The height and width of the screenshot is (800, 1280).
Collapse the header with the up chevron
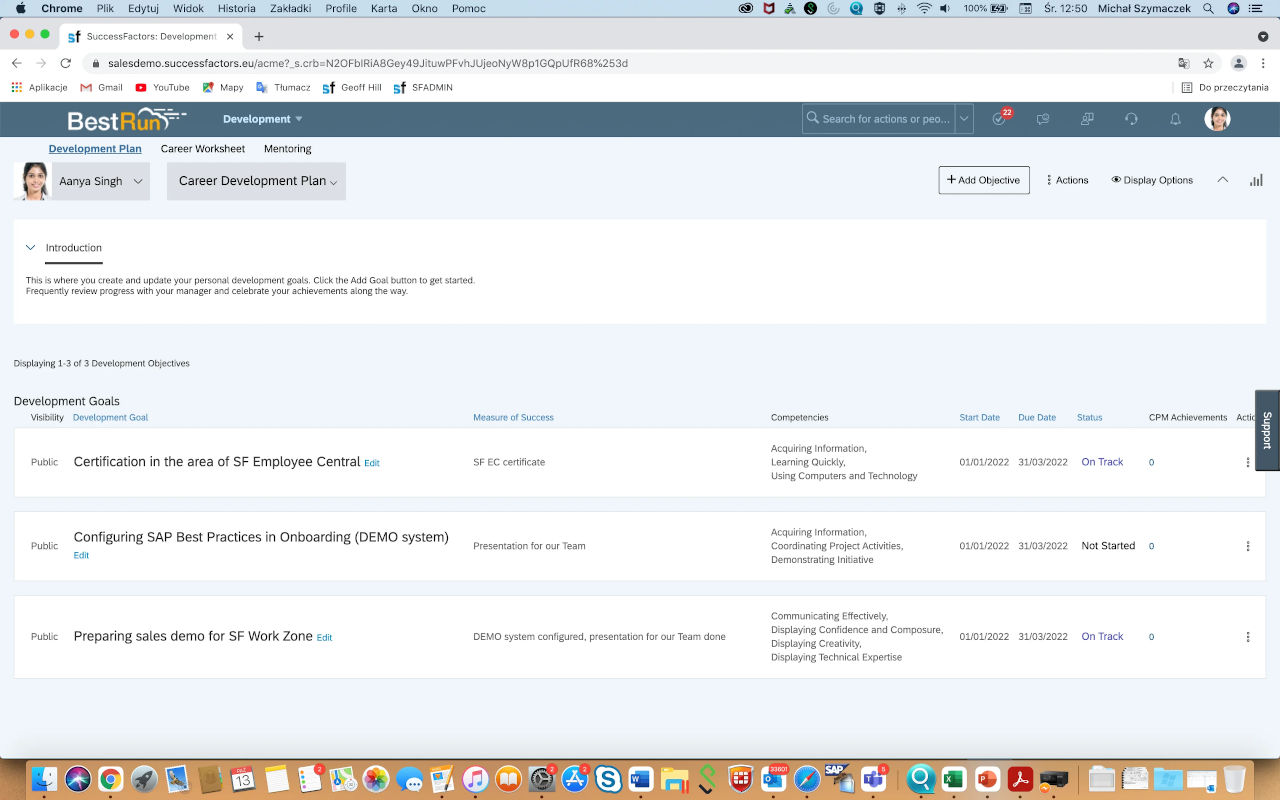point(1222,180)
